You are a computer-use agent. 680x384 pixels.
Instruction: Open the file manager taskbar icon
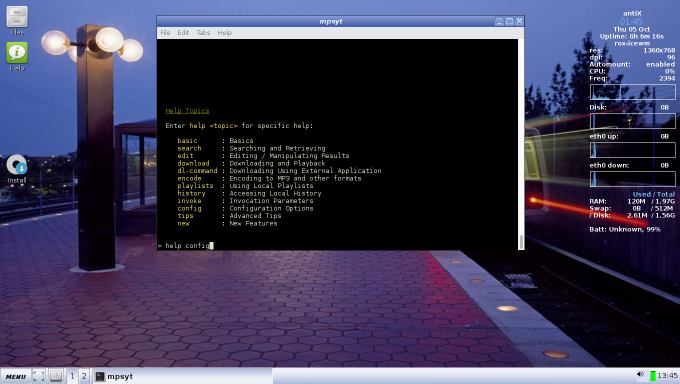[x=56, y=376]
